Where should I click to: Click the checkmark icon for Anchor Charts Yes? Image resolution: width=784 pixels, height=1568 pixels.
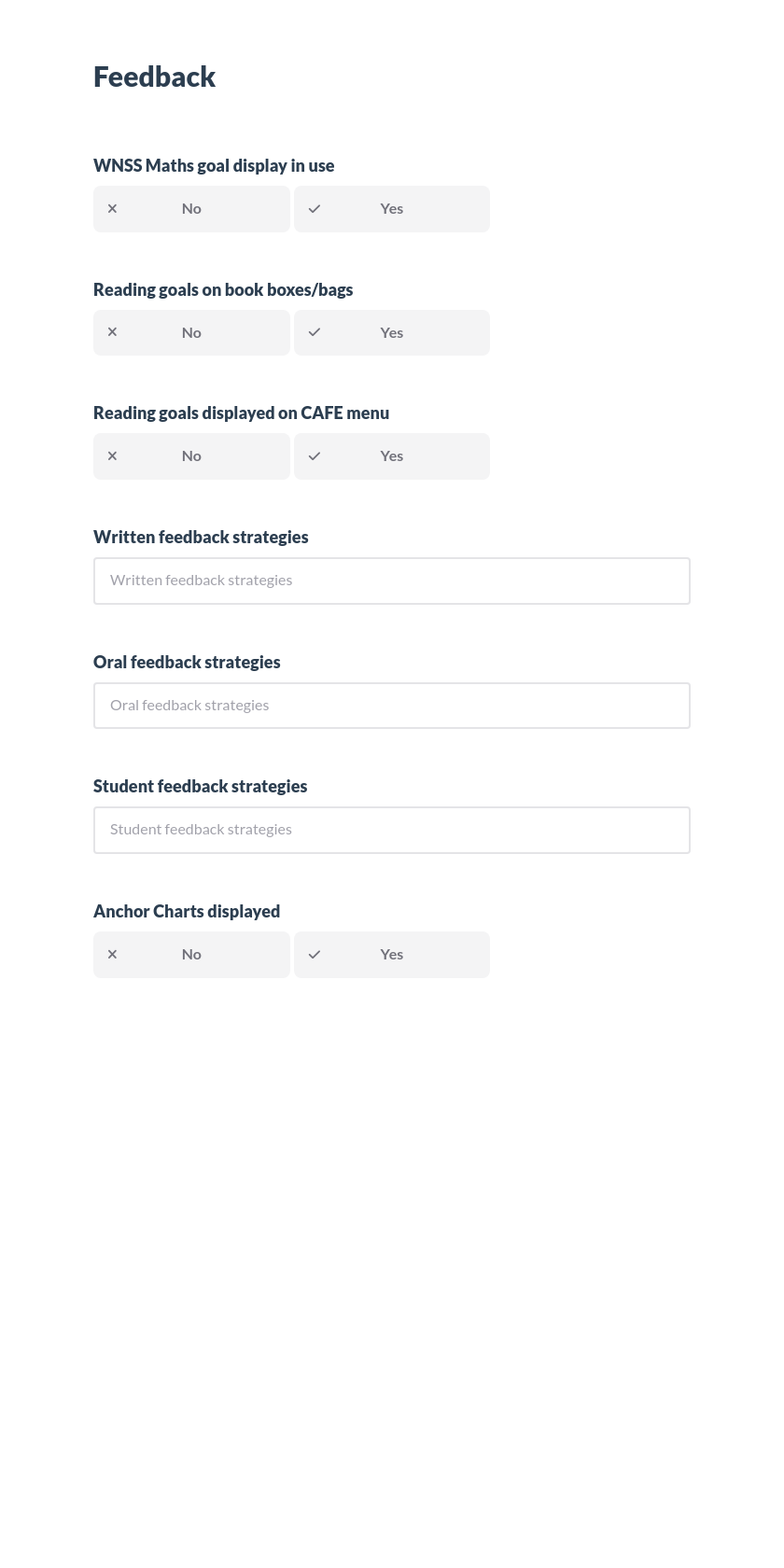(314, 954)
